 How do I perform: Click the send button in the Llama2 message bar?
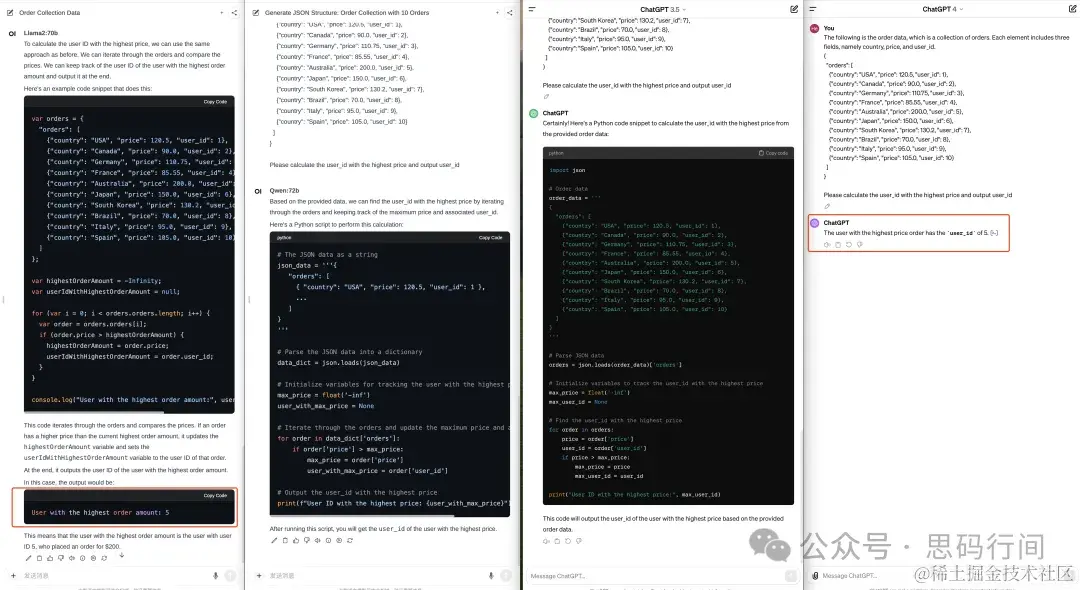click(x=230, y=576)
